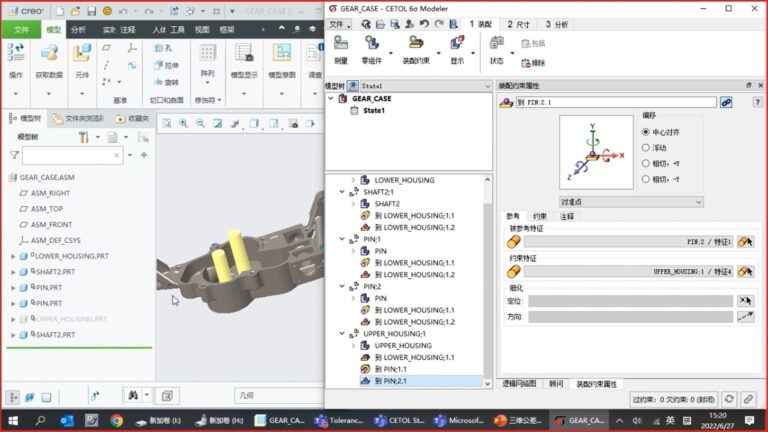
Task: Collapse the PIN:2 node in CETOL tree
Action: (342, 286)
